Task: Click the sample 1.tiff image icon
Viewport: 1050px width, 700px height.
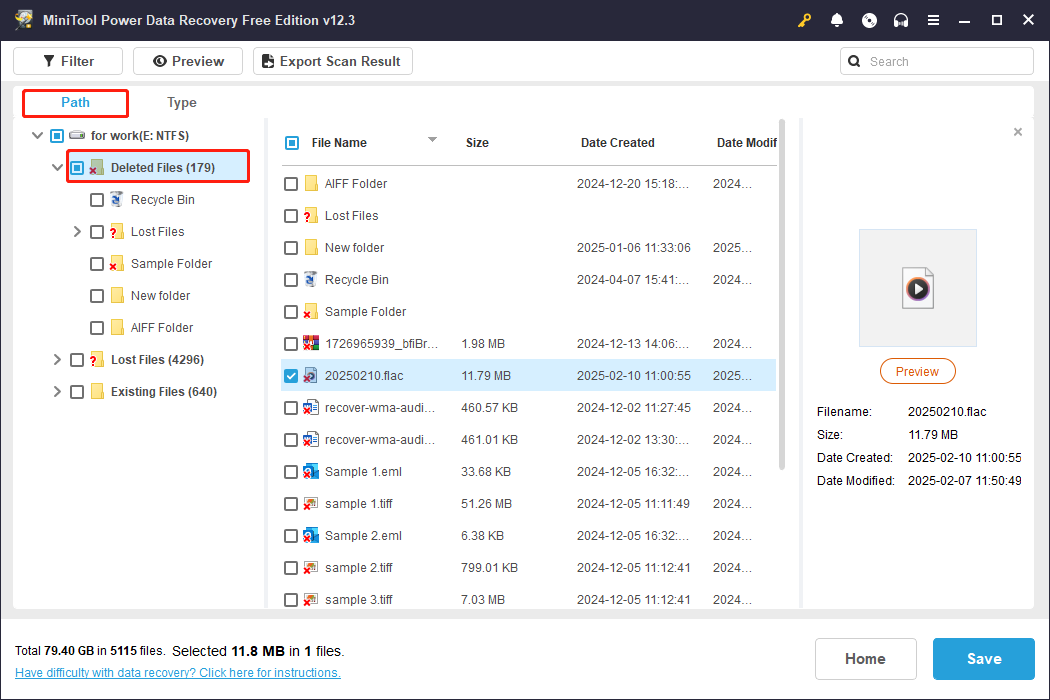Action: coord(310,504)
